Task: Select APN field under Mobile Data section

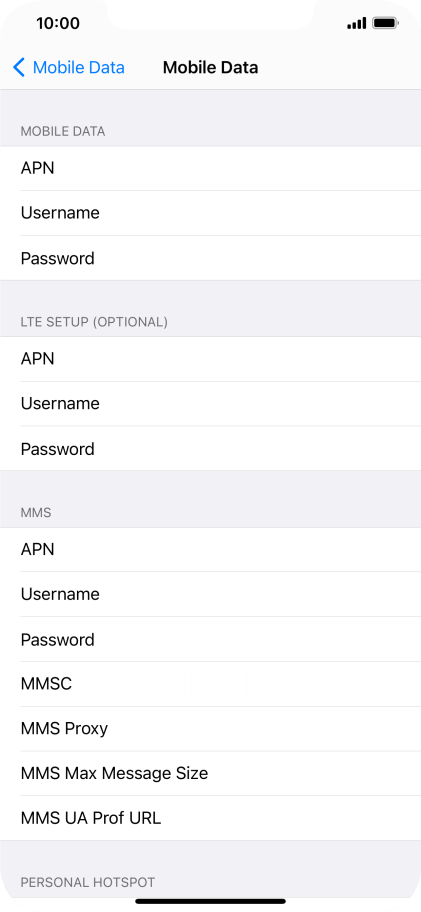Action: [210, 168]
